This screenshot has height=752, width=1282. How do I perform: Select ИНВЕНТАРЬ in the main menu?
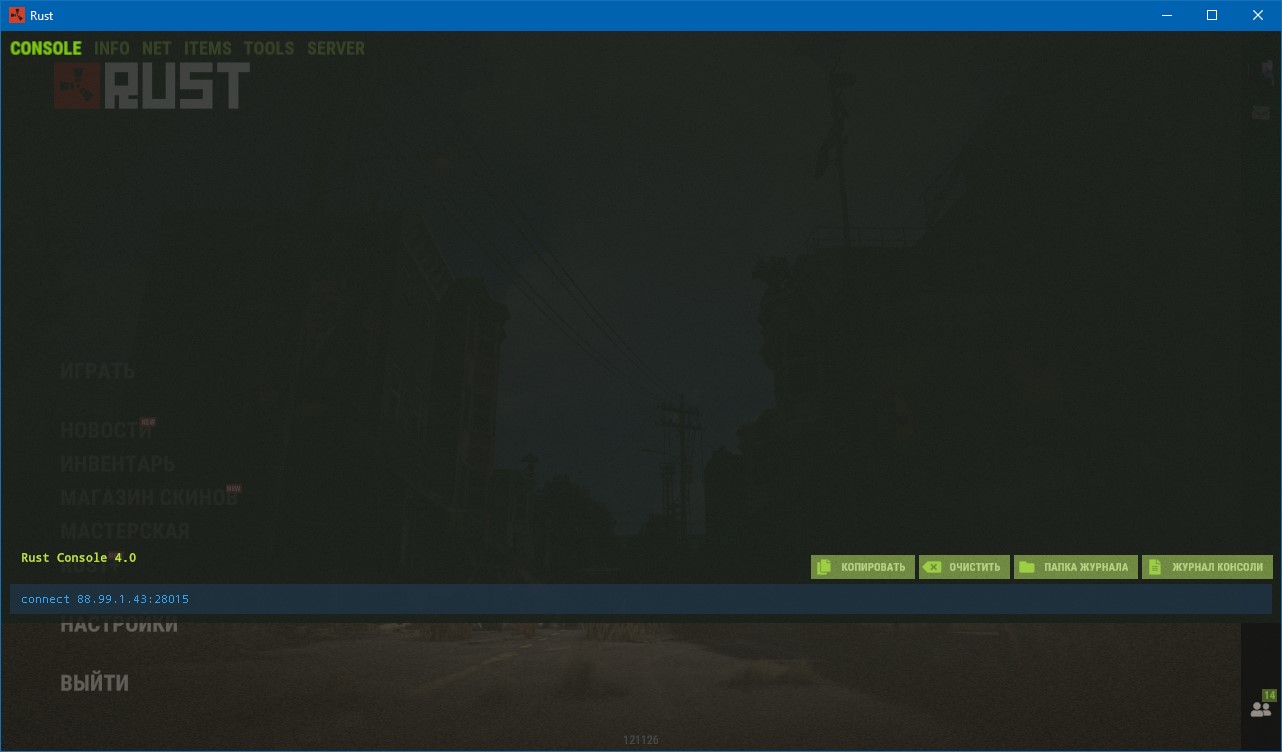pyautogui.click(x=118, y=464)
